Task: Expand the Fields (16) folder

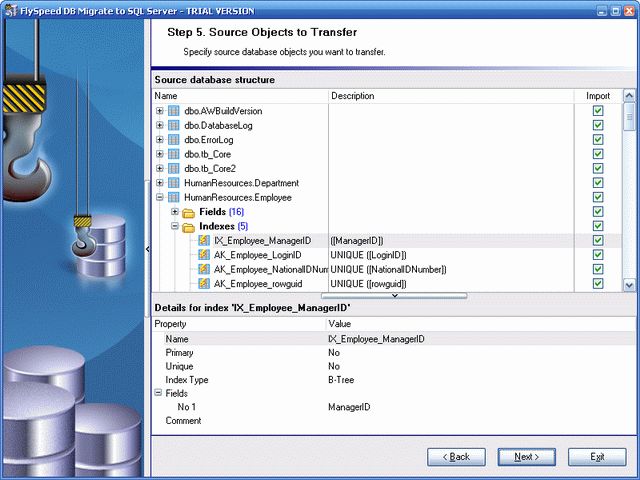Action: click(175, 211)
